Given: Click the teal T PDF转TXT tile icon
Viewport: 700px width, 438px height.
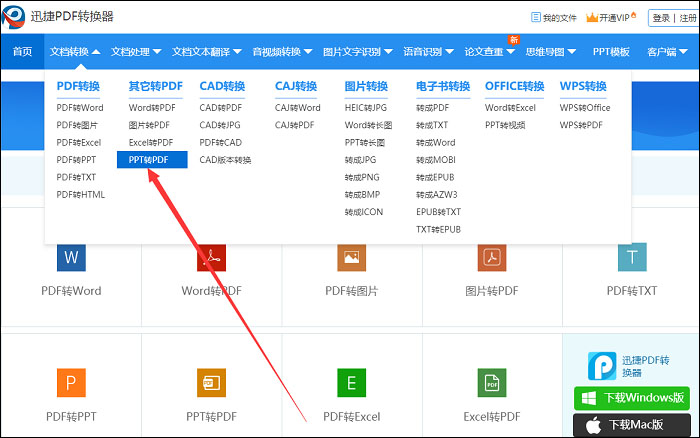Looking at the screenshot, I should coord(632,257).
